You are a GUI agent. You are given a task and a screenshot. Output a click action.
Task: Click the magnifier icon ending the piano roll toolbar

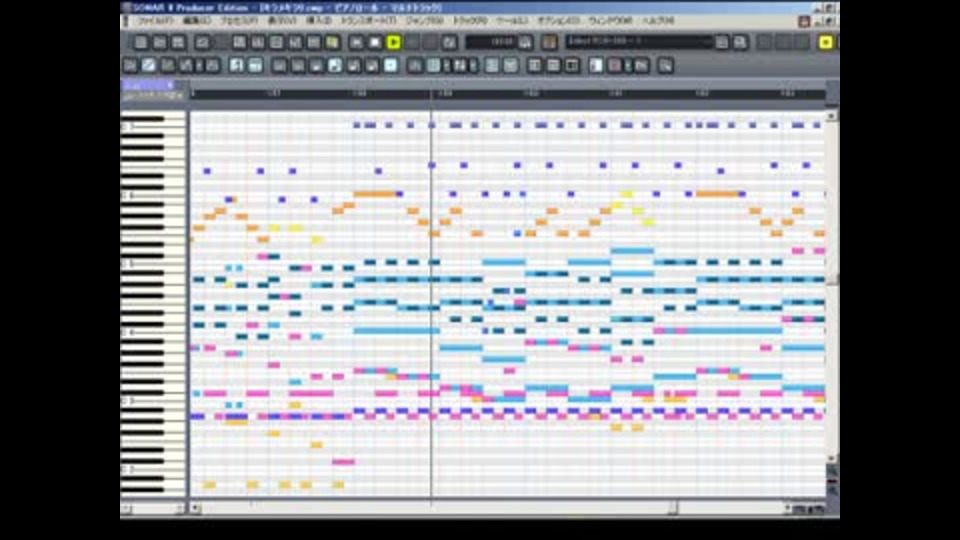[x=666, y=66]
